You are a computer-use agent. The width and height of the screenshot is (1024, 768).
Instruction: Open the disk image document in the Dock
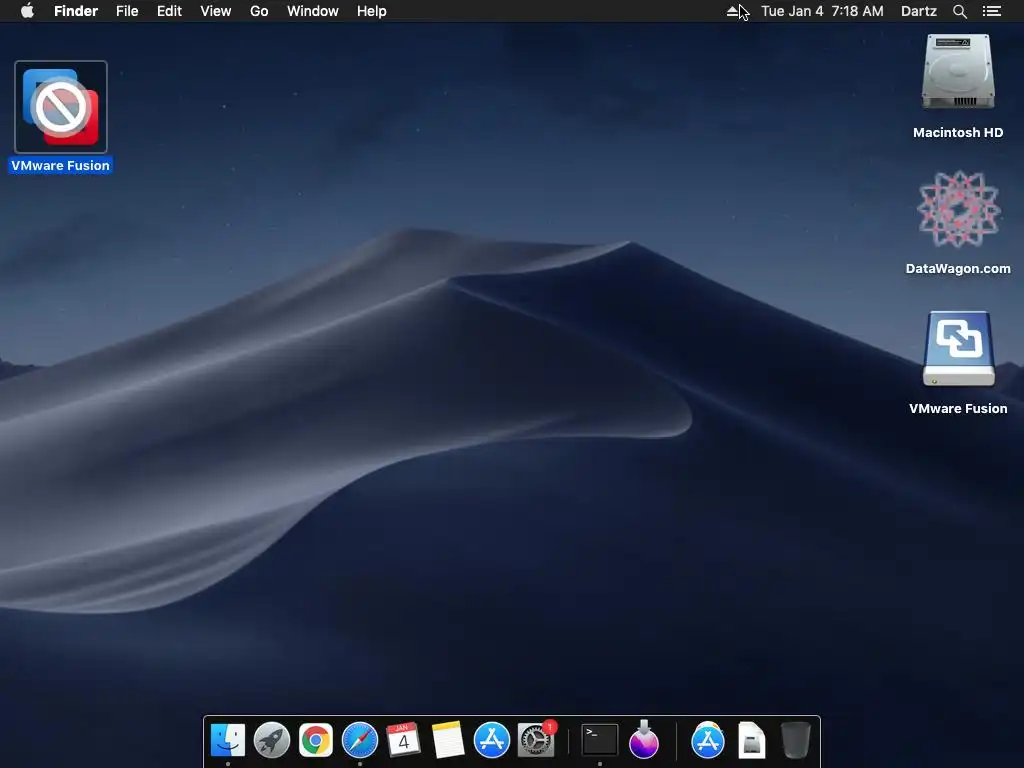click(752, 741)
